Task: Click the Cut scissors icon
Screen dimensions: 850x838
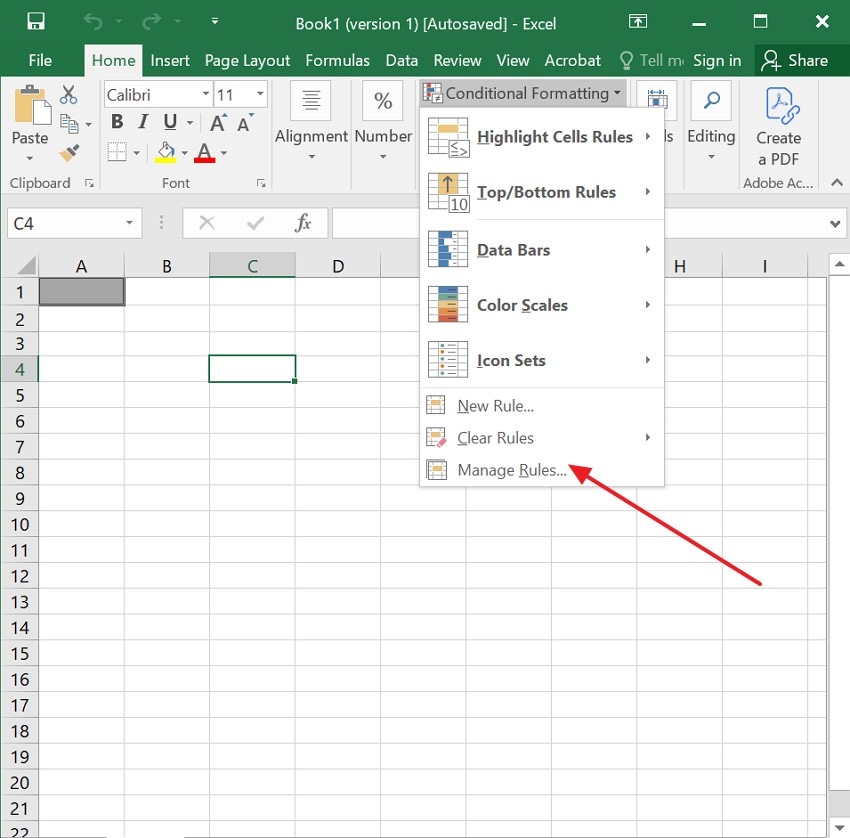Action: click(68, 95)
